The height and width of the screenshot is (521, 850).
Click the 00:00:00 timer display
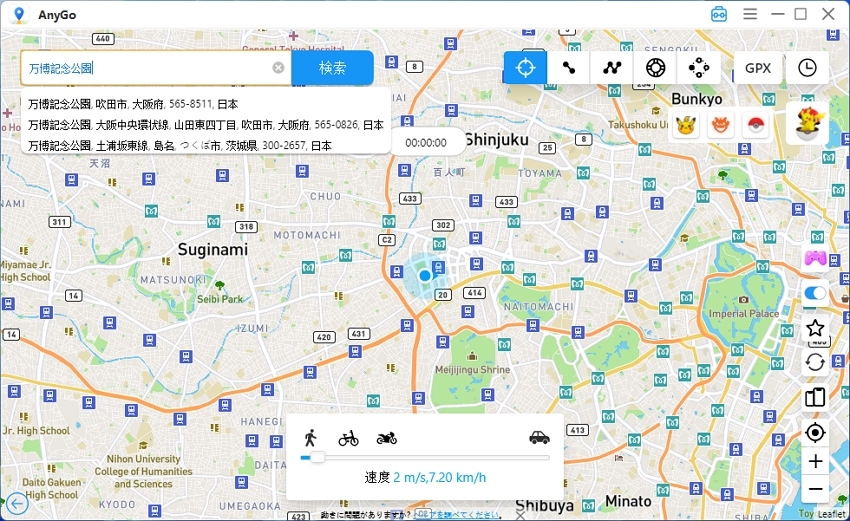click(426, 143)
